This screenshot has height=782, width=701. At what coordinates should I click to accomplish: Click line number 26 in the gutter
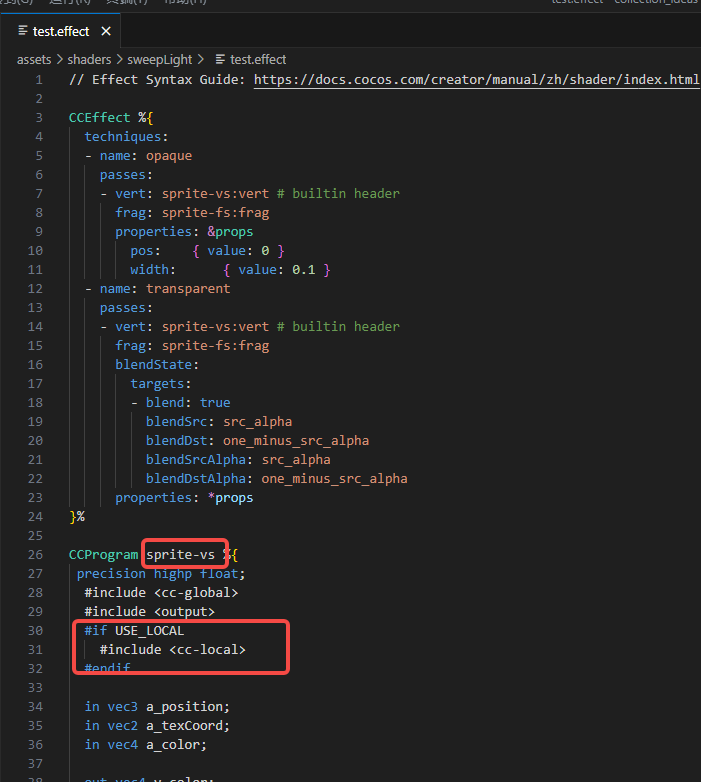35,555
